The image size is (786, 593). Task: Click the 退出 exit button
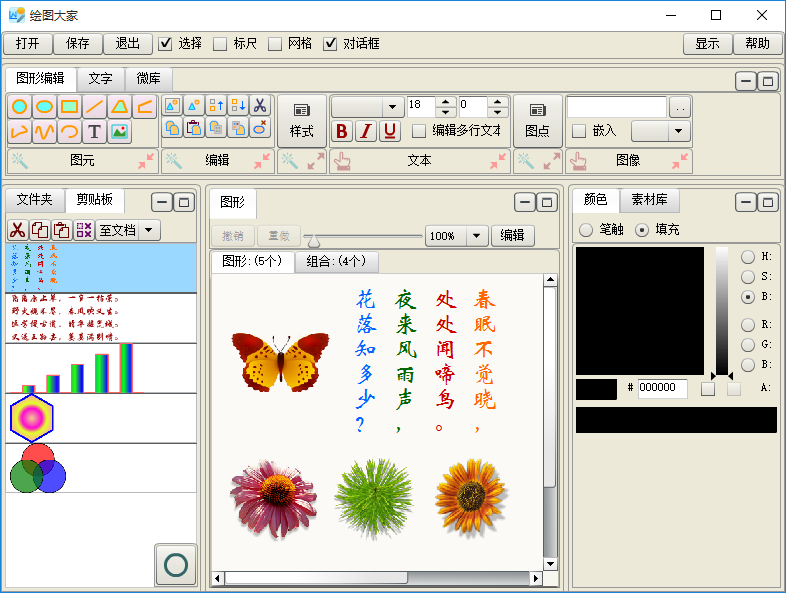point(128,44)
